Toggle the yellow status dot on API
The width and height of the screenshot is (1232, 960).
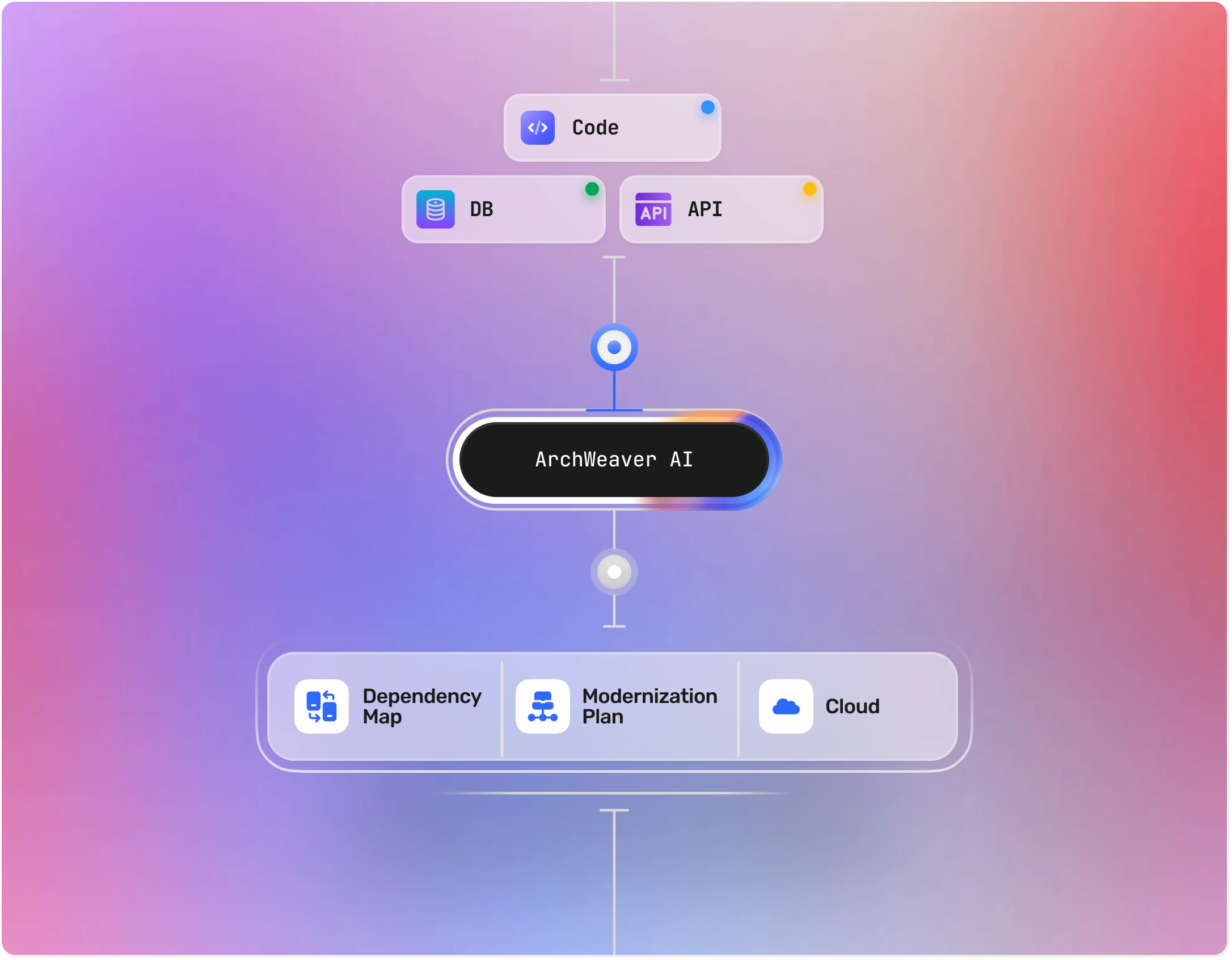(x=810, y=189)
